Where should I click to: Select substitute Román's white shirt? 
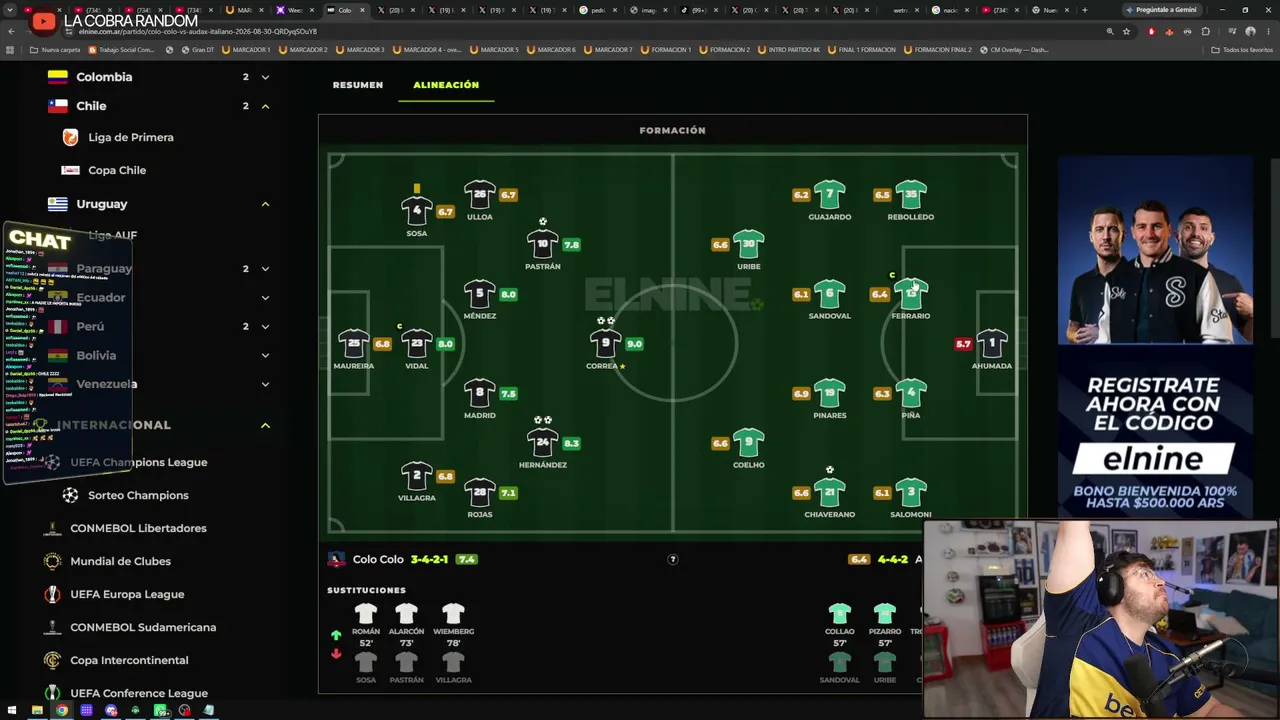click(x=366, y=613)
